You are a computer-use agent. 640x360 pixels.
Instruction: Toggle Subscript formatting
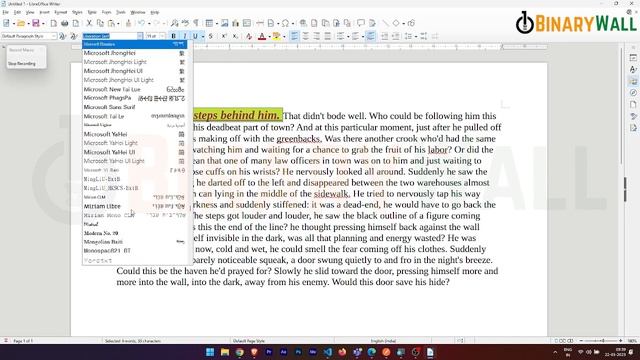click(235, 36)
